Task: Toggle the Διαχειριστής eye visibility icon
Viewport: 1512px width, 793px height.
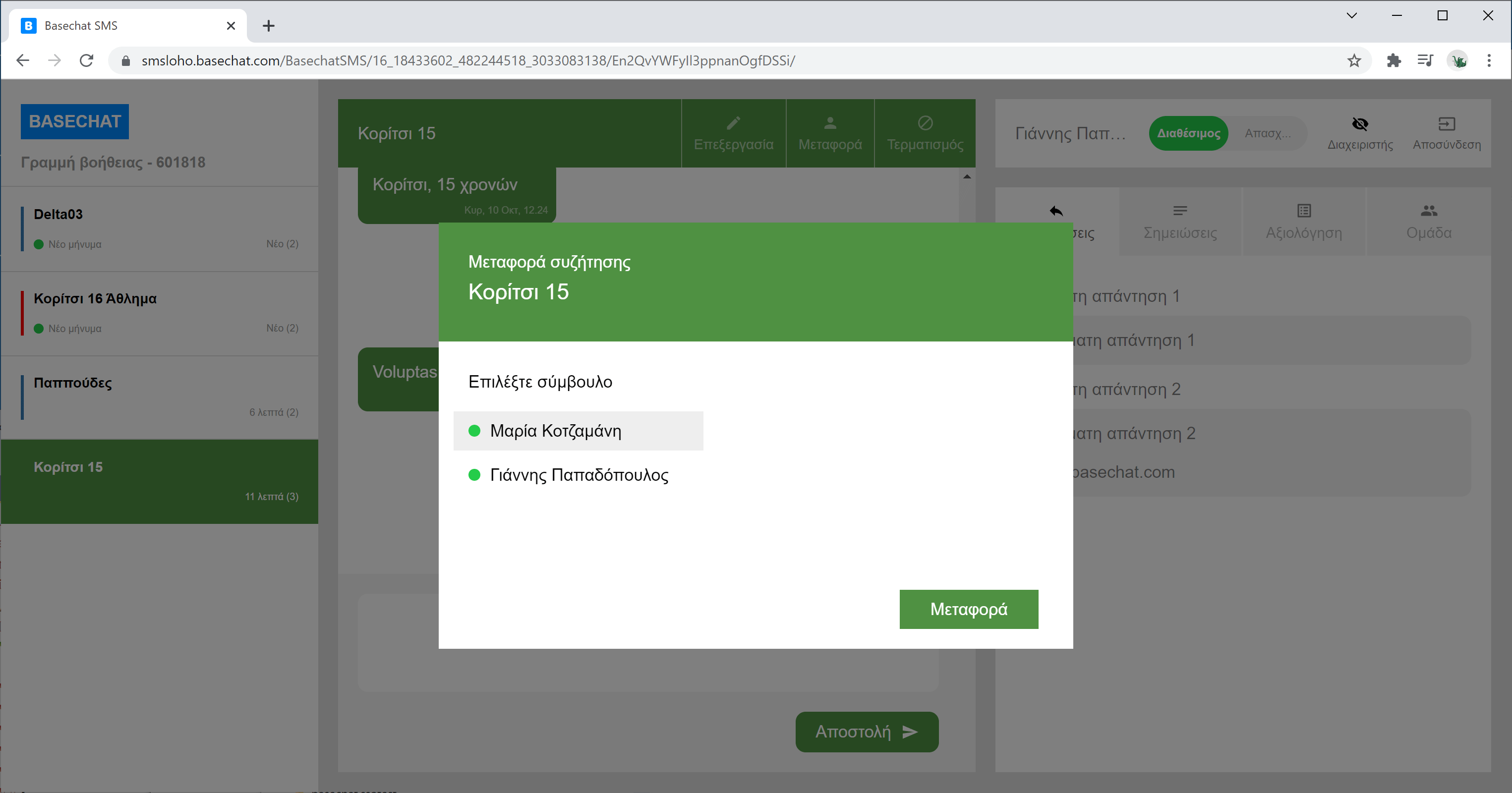Action: click(x=1359, y=124)
